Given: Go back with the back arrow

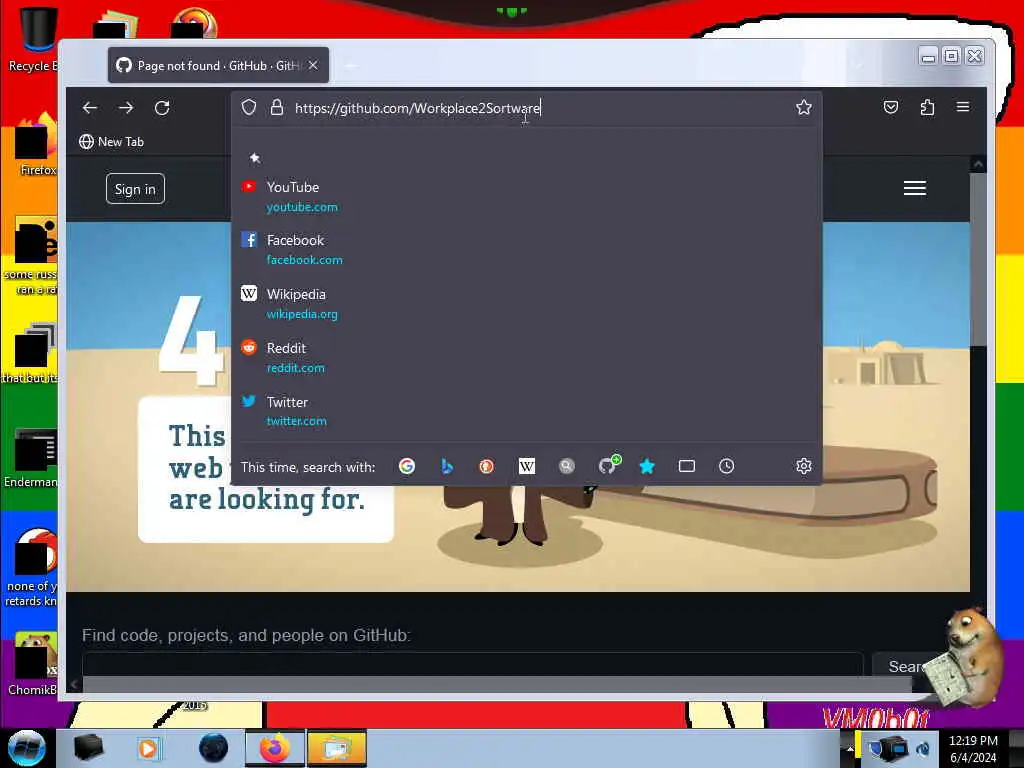Looking at the screenshot, I should pyautogui.click(x=89, y=108).
